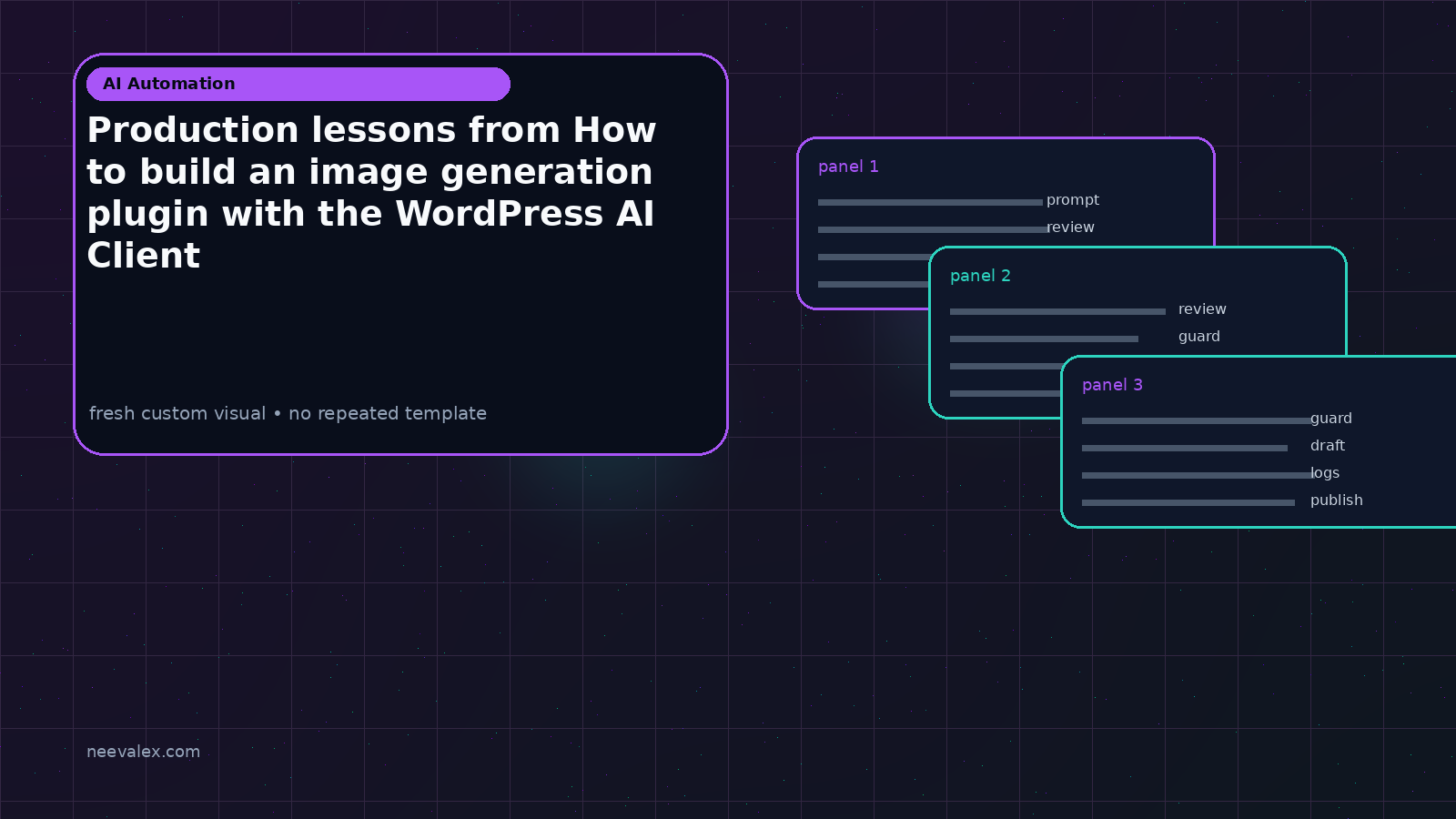Click the 'review' label in panel 2
1456x819 pixels.
[x=1202, y=309]
